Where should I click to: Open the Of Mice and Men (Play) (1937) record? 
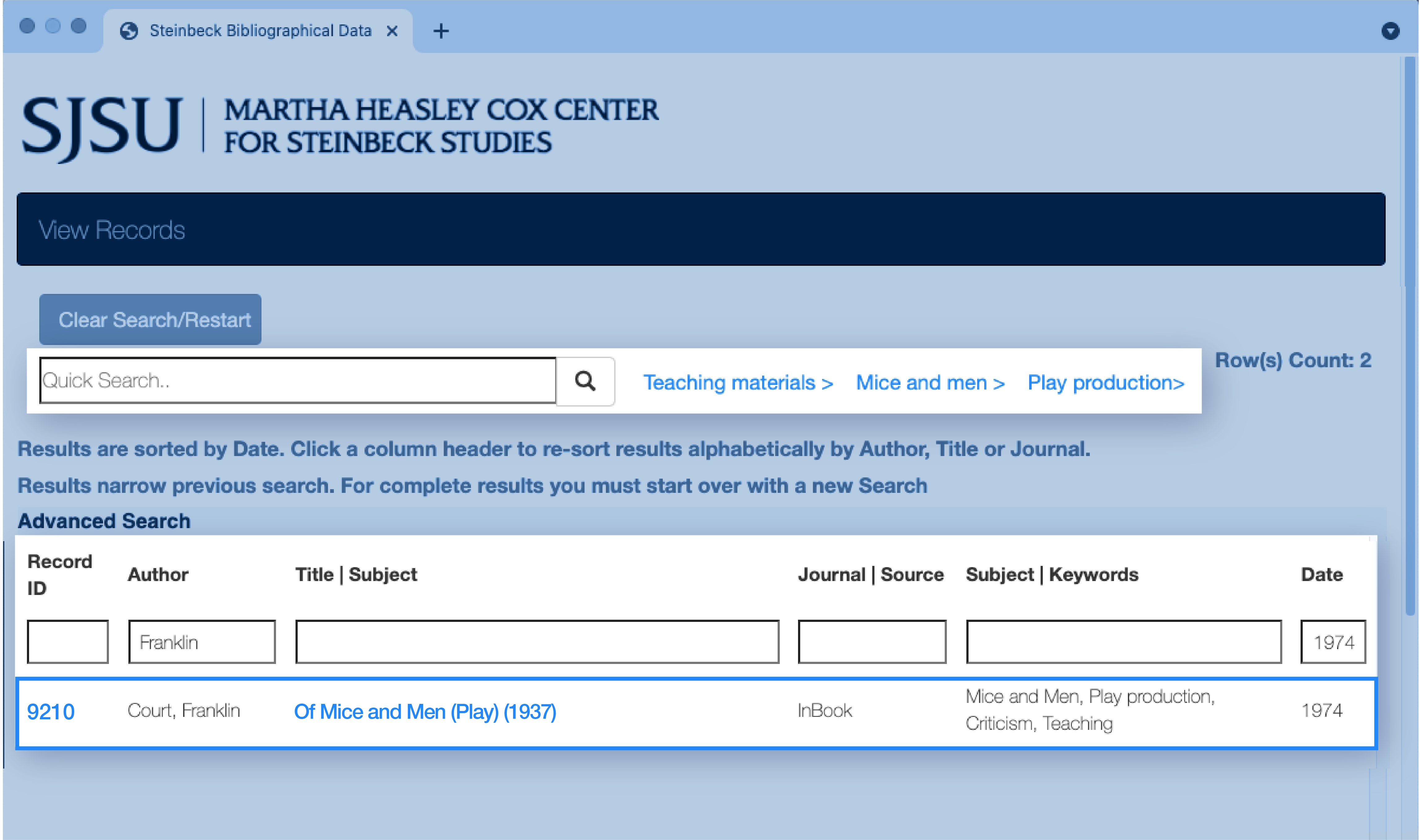[425, 712]
